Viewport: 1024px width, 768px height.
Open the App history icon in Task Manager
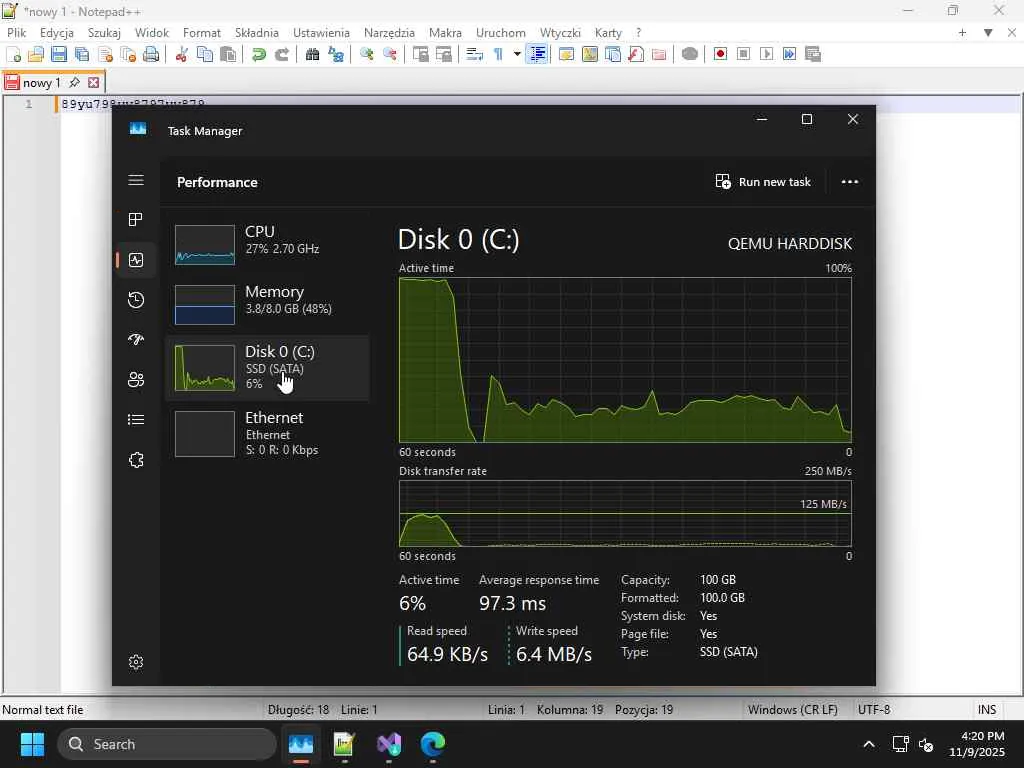pos(136,300)
